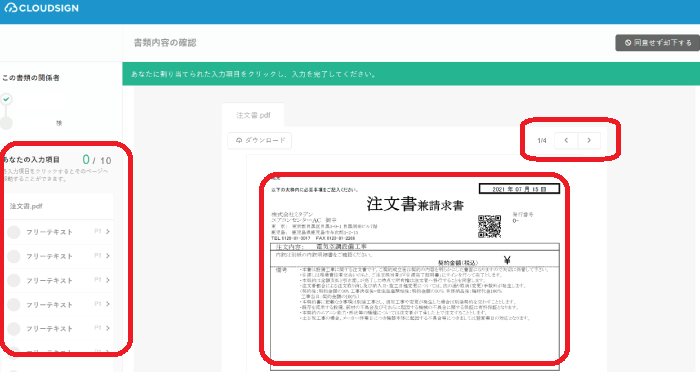Click the CloudSign logo in header
This screenshot has width=700, height=372.
[42, 8]
